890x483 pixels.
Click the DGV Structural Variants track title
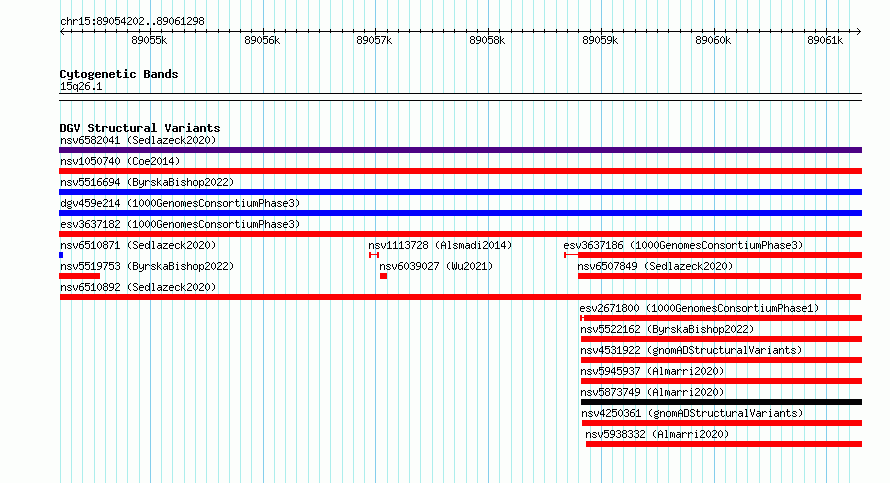(x=140, y=128)
